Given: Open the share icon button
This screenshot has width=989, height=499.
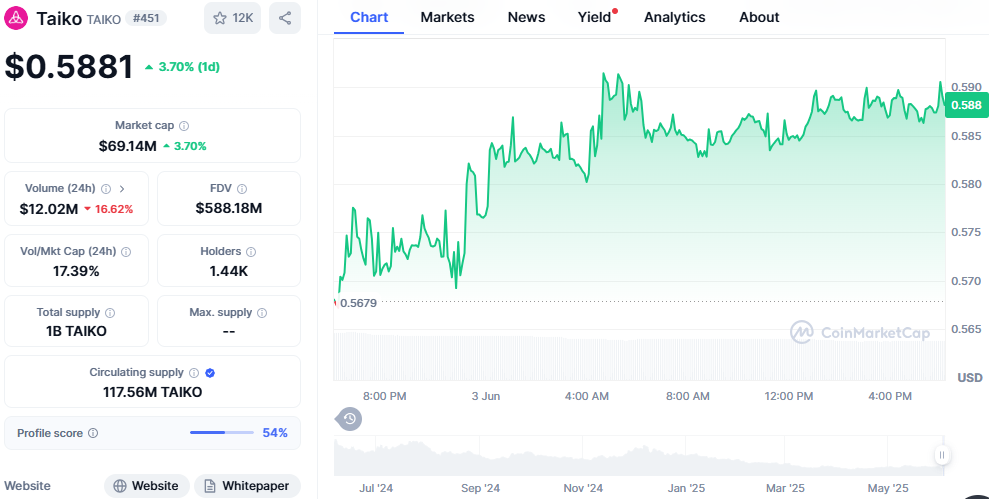Looking at the screenshot, I should pos(285,18).
